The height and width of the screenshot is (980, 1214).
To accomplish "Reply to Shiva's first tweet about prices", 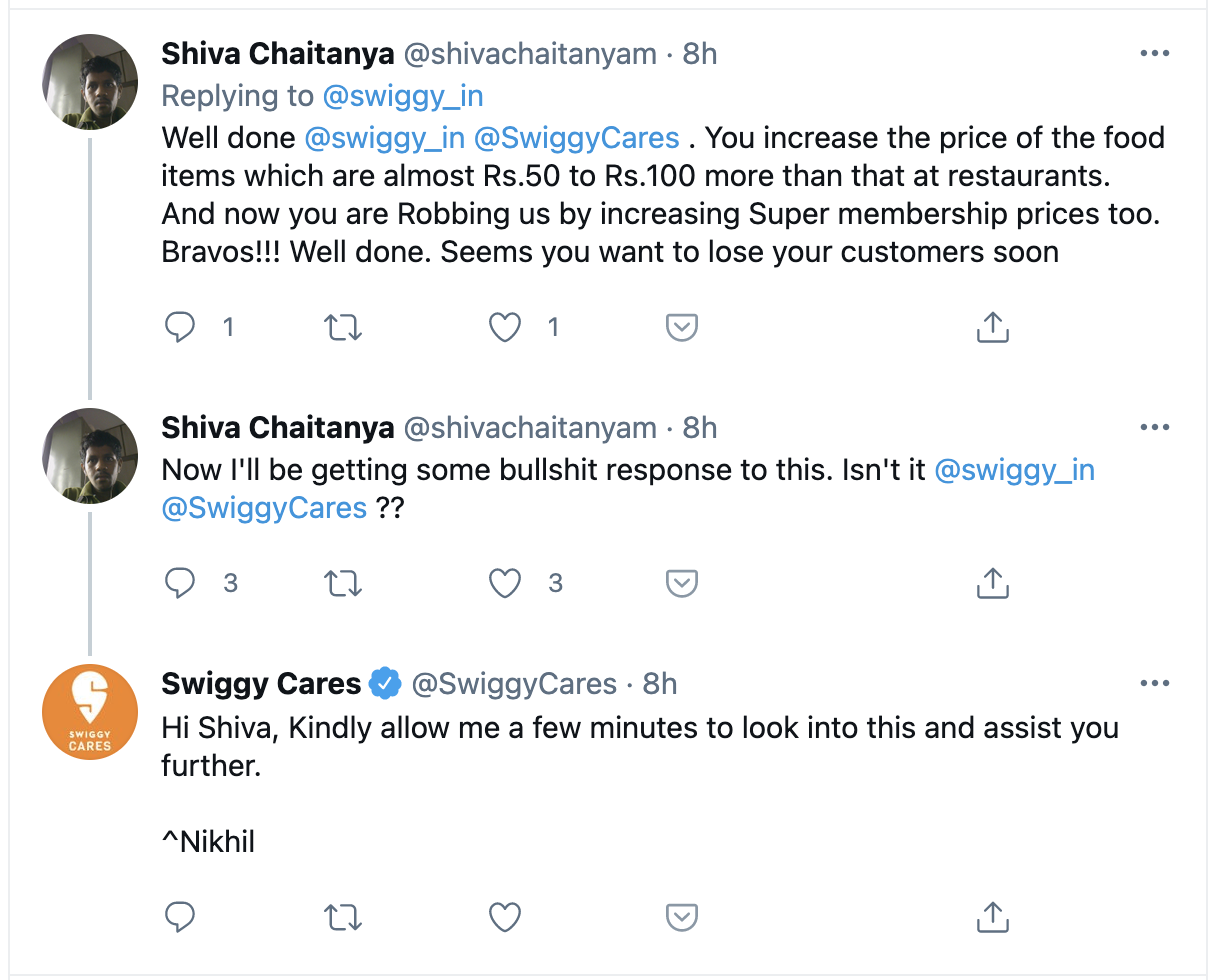I will 180,327.
